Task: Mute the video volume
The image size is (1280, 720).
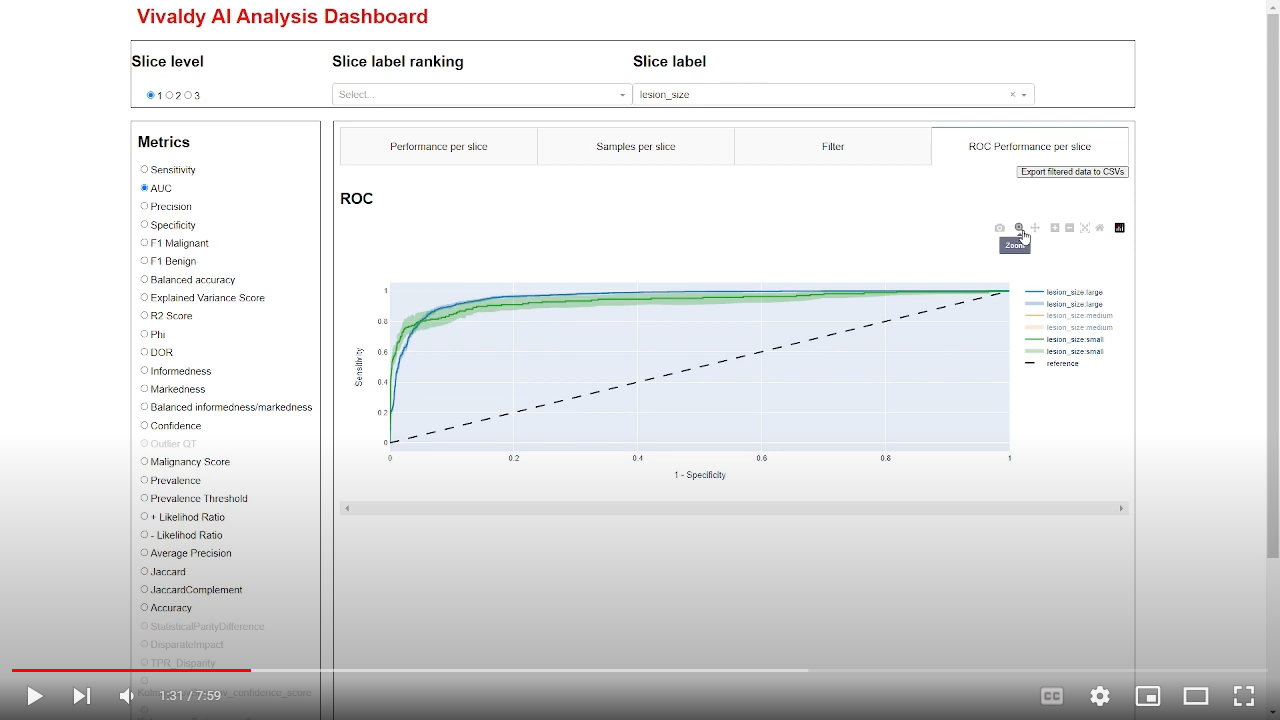Action: click(127, 696)
